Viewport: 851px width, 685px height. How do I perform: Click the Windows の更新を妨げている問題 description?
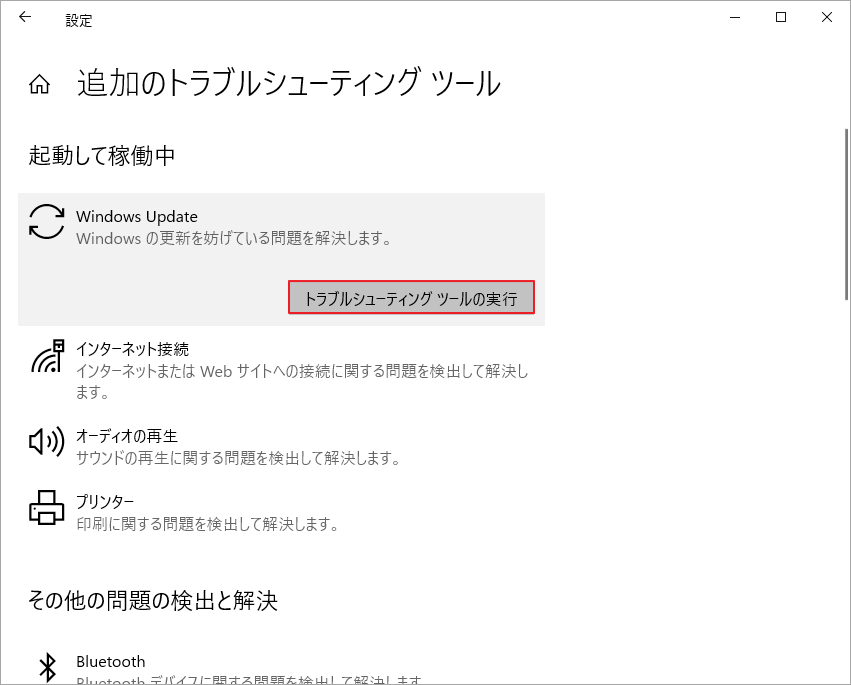234,238
